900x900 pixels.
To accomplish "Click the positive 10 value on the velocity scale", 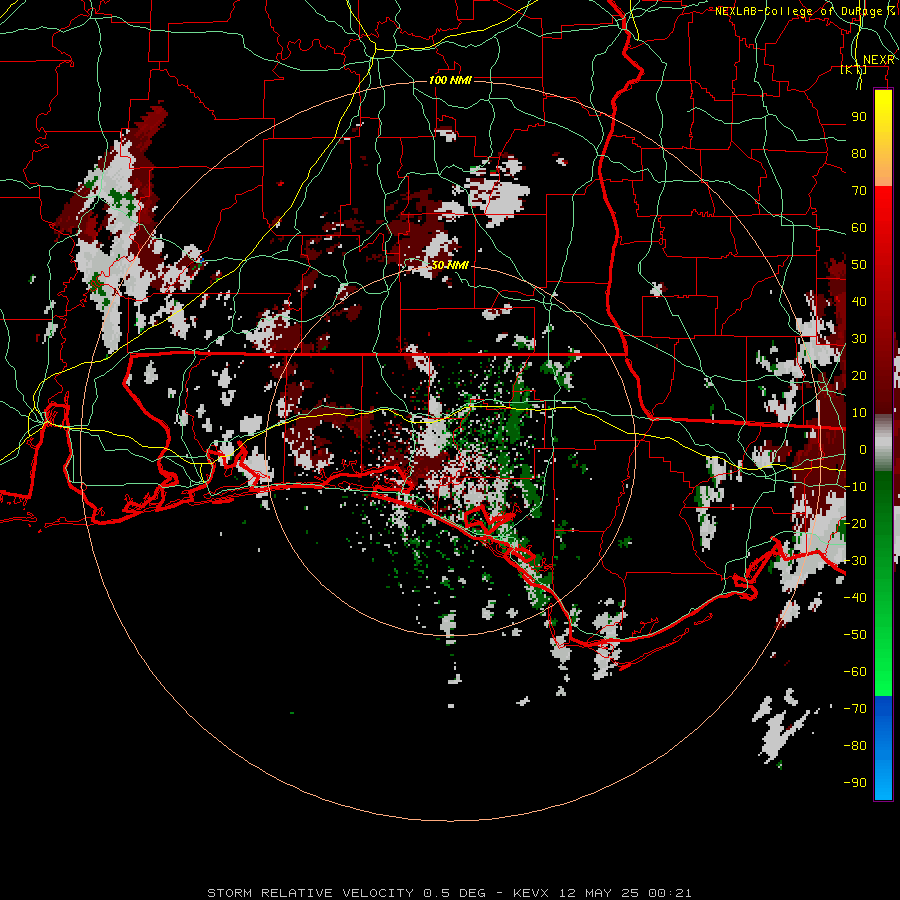I will (x=859, y=413).
